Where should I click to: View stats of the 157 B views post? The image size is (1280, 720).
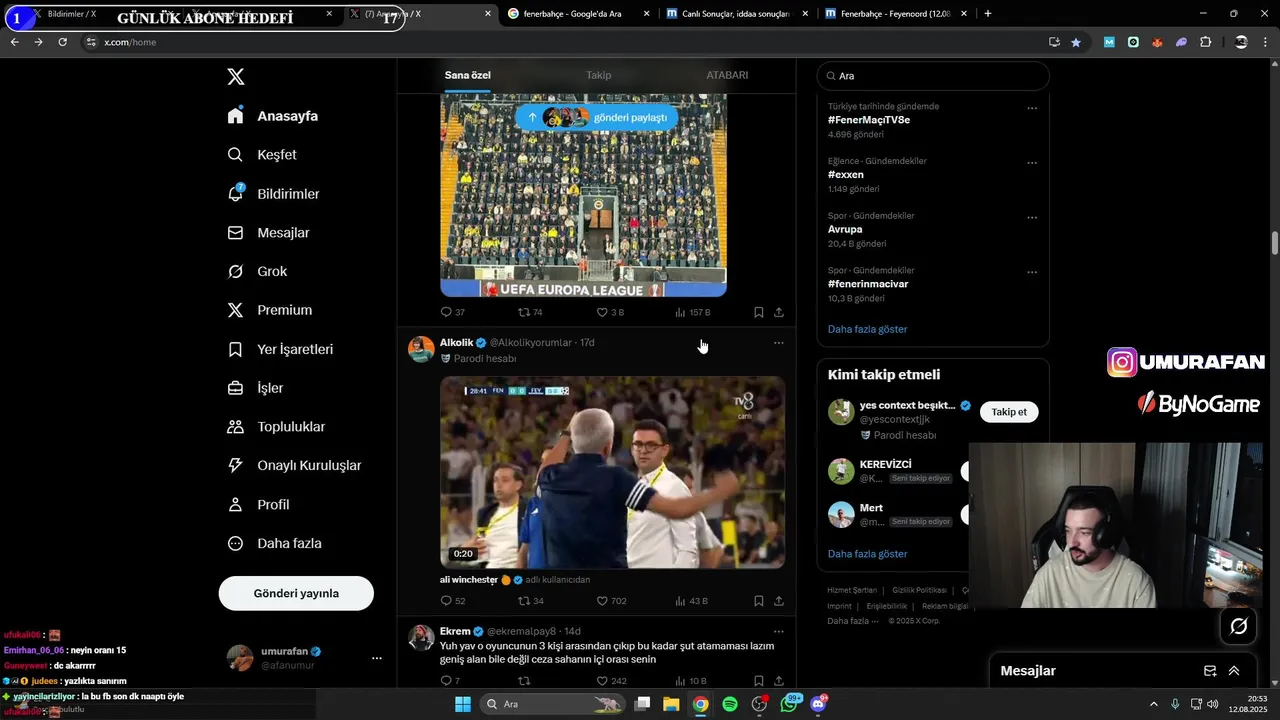point(692,312)
